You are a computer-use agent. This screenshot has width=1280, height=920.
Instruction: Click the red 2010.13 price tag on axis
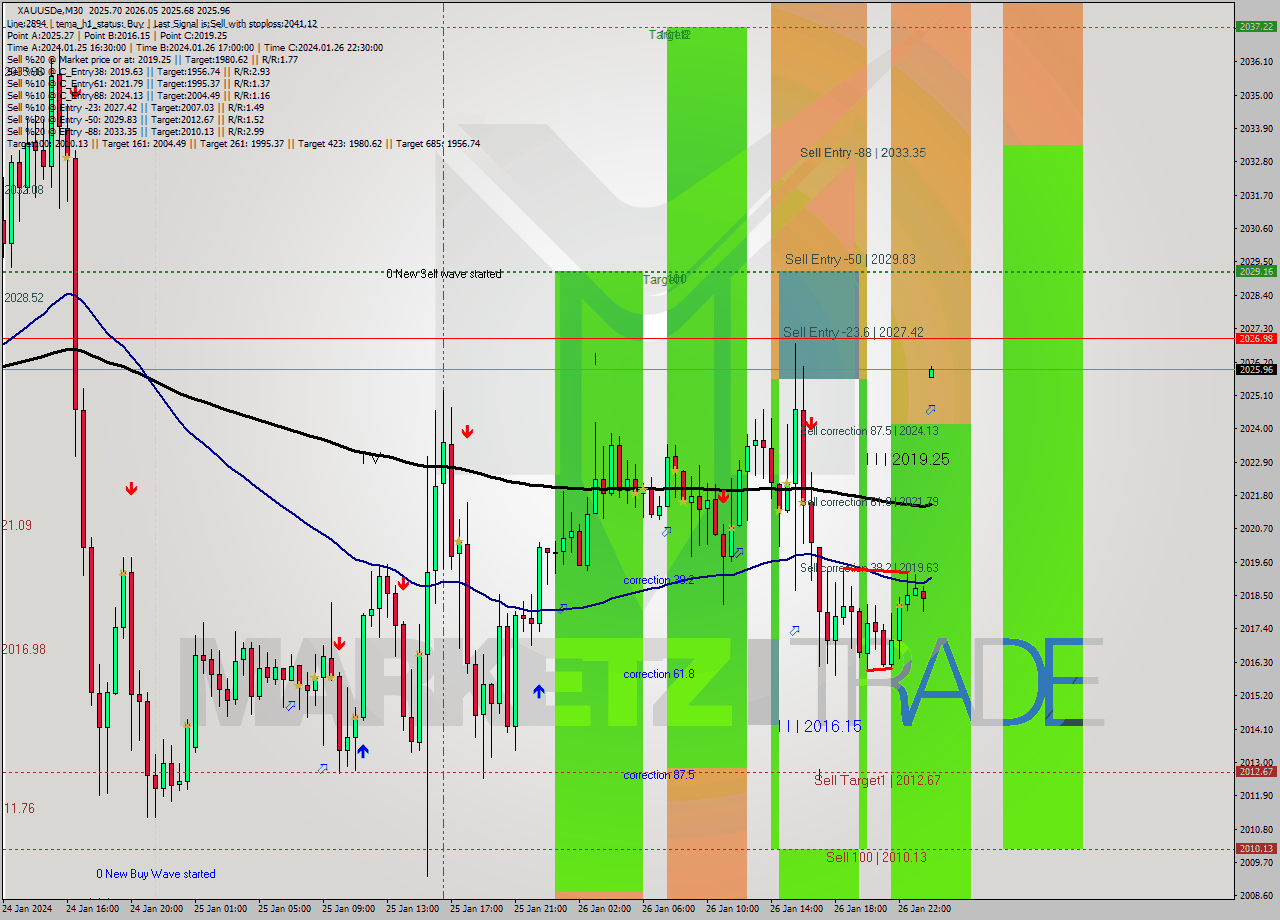1255,848
